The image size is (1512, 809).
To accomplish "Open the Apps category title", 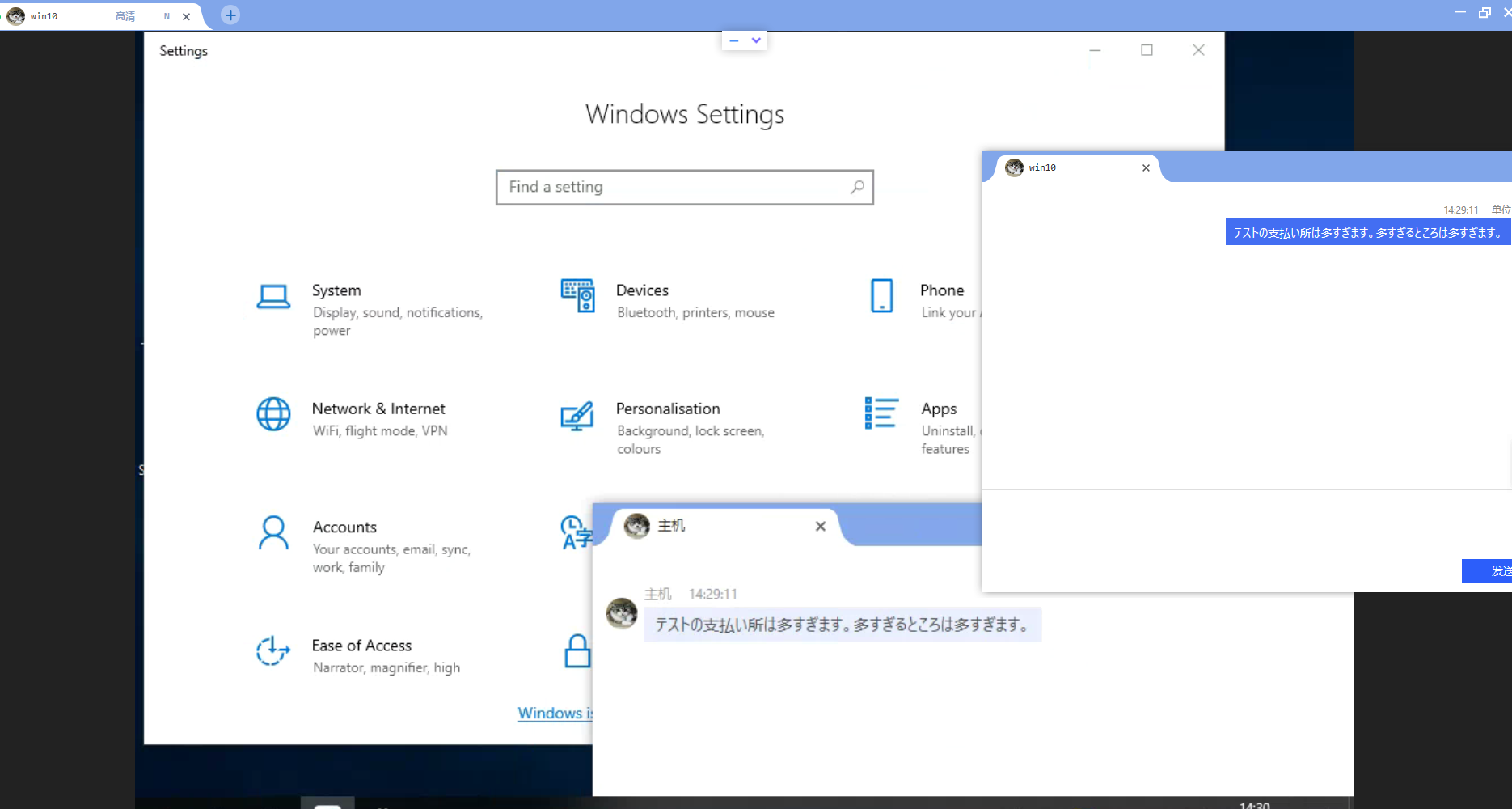I will (x=939, y=409).
